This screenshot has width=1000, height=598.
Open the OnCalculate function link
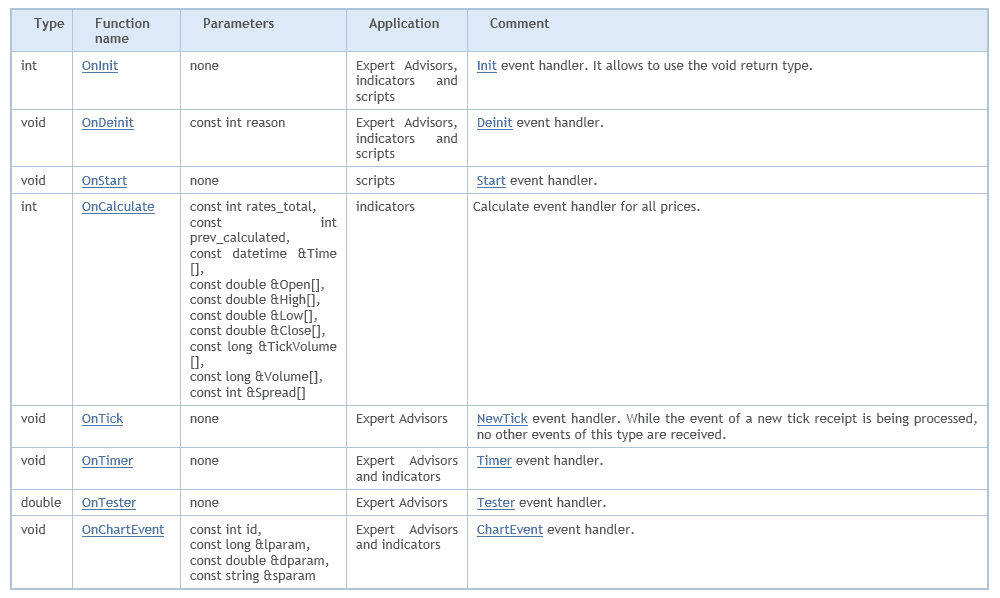(x=117, y=207)
